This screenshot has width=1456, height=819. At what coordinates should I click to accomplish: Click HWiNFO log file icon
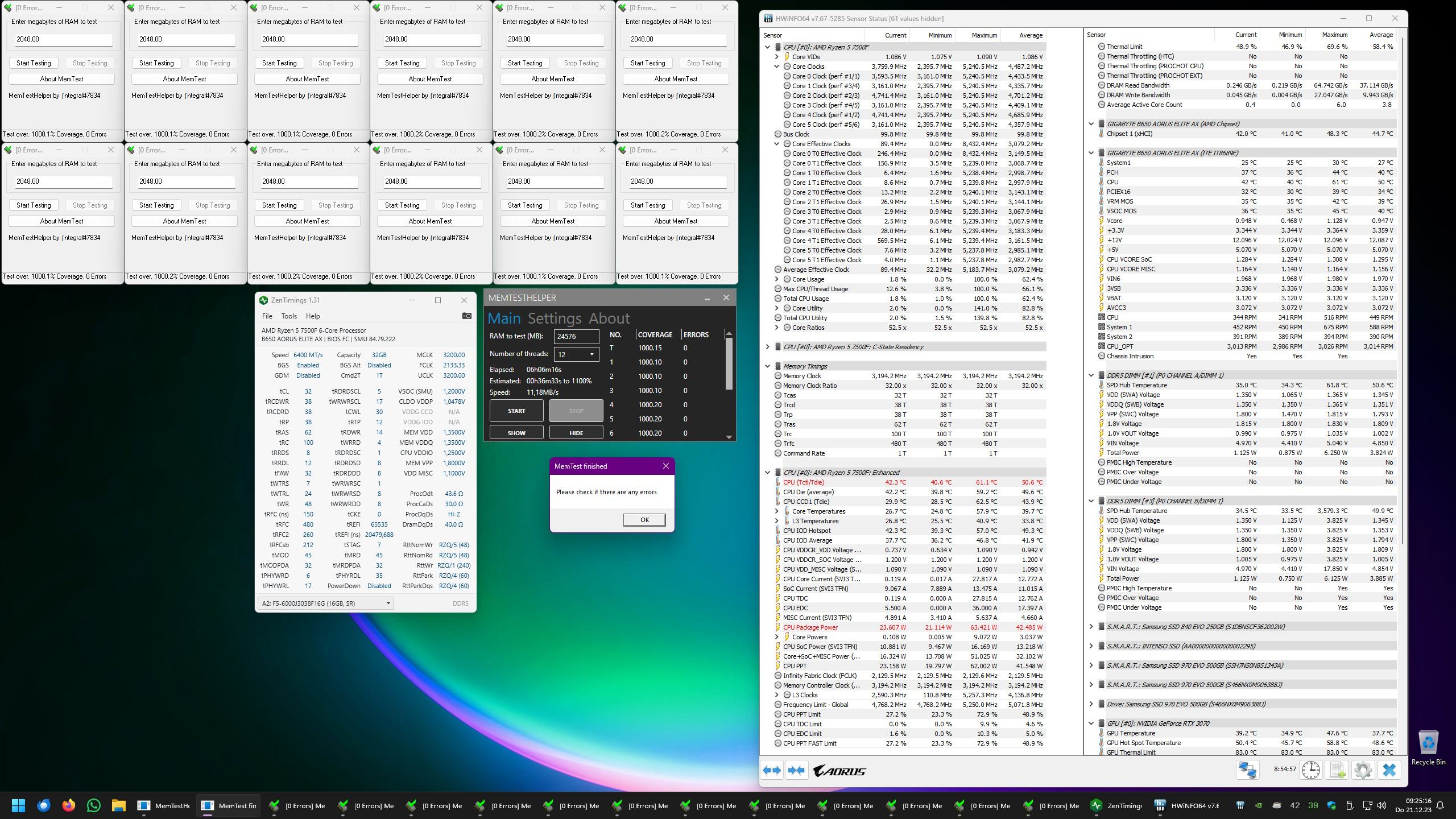tap(1338, 770)
